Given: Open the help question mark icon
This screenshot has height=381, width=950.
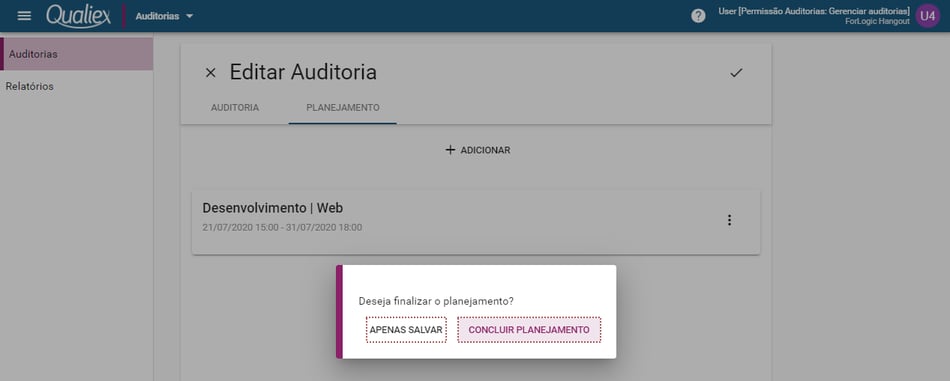Looking at the screenshot, I should coord(698,16).
